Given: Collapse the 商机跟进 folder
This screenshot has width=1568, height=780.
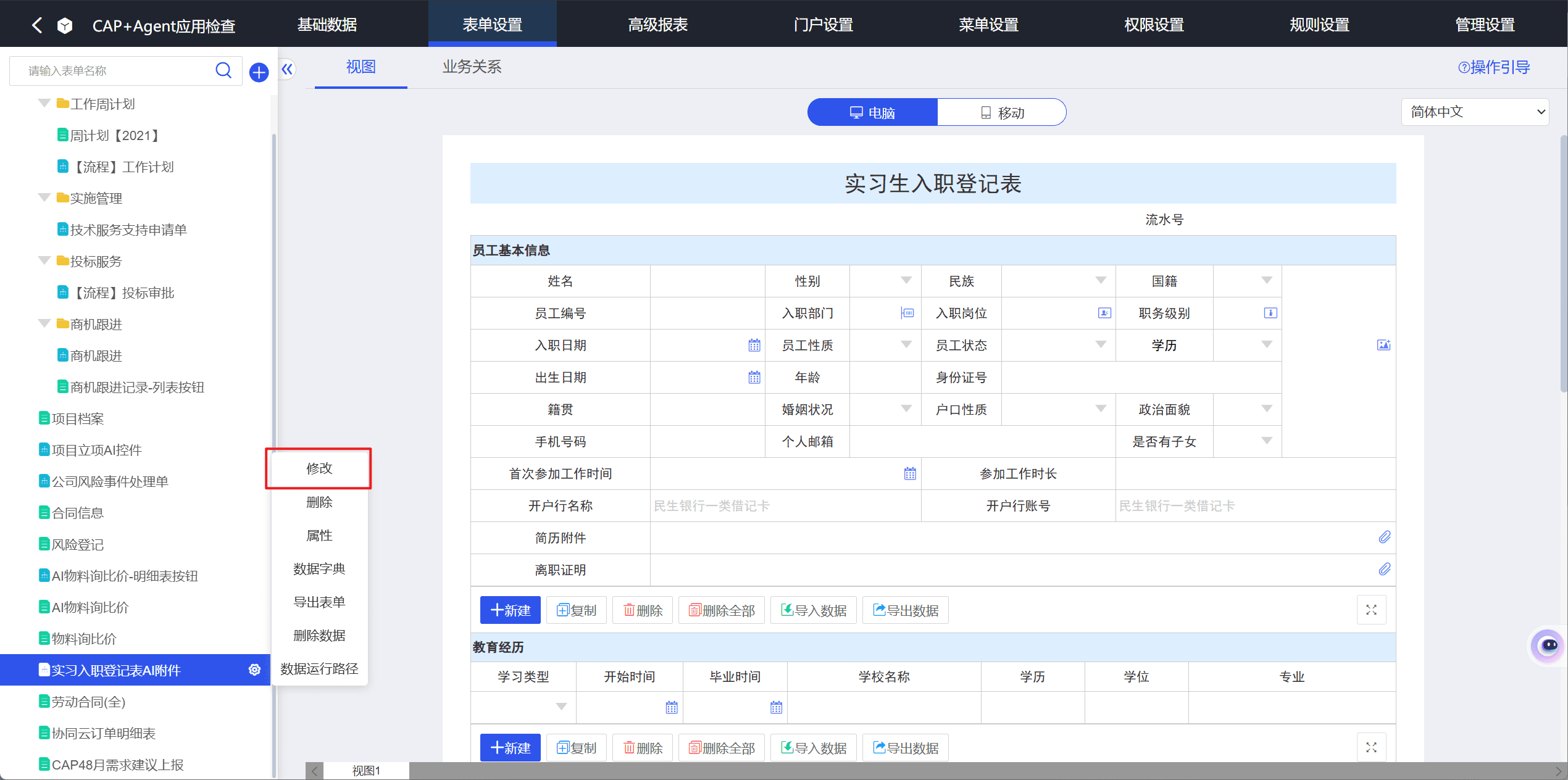Looking at the screenshot, I should click(44, 323).
